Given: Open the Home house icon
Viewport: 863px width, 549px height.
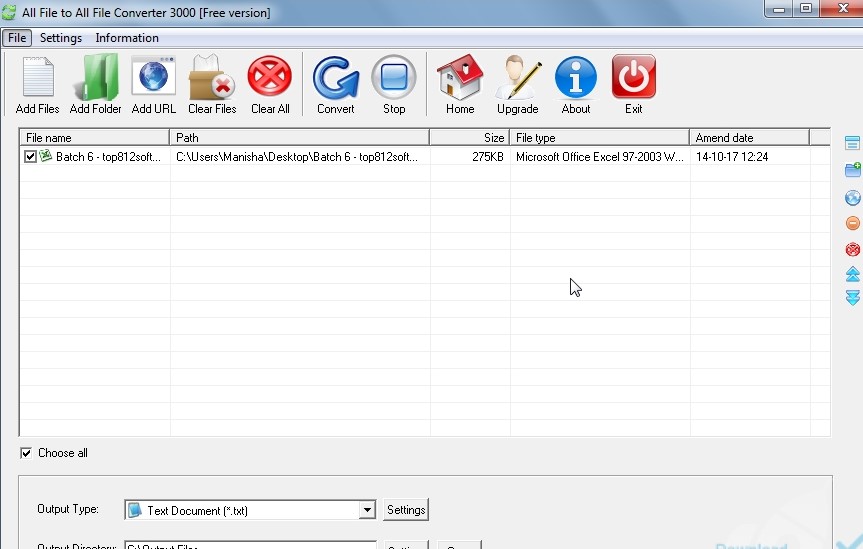Looking at the screenshot, I should click(x=460, y=77).
